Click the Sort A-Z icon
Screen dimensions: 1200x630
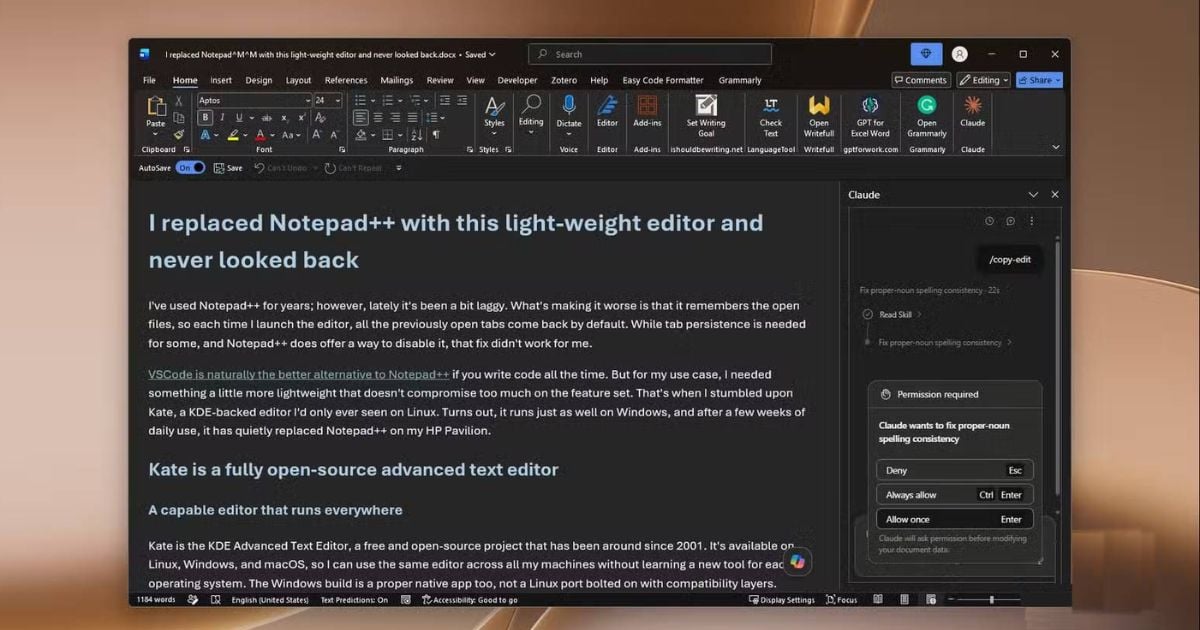pos(415,135)
